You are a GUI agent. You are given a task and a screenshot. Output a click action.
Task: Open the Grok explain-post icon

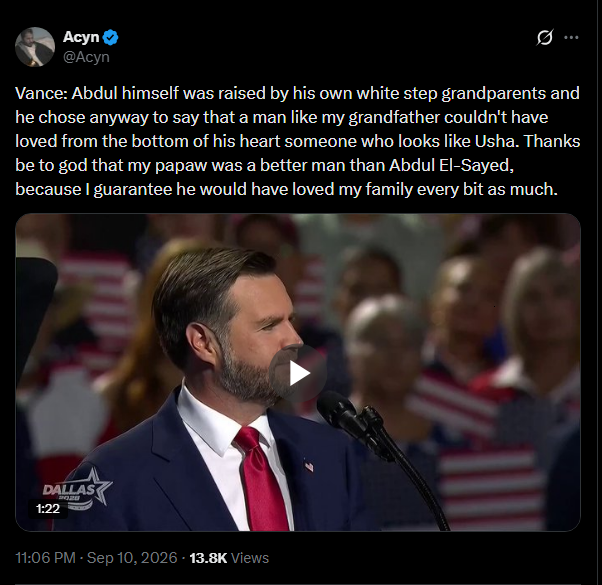click(545, 37)
